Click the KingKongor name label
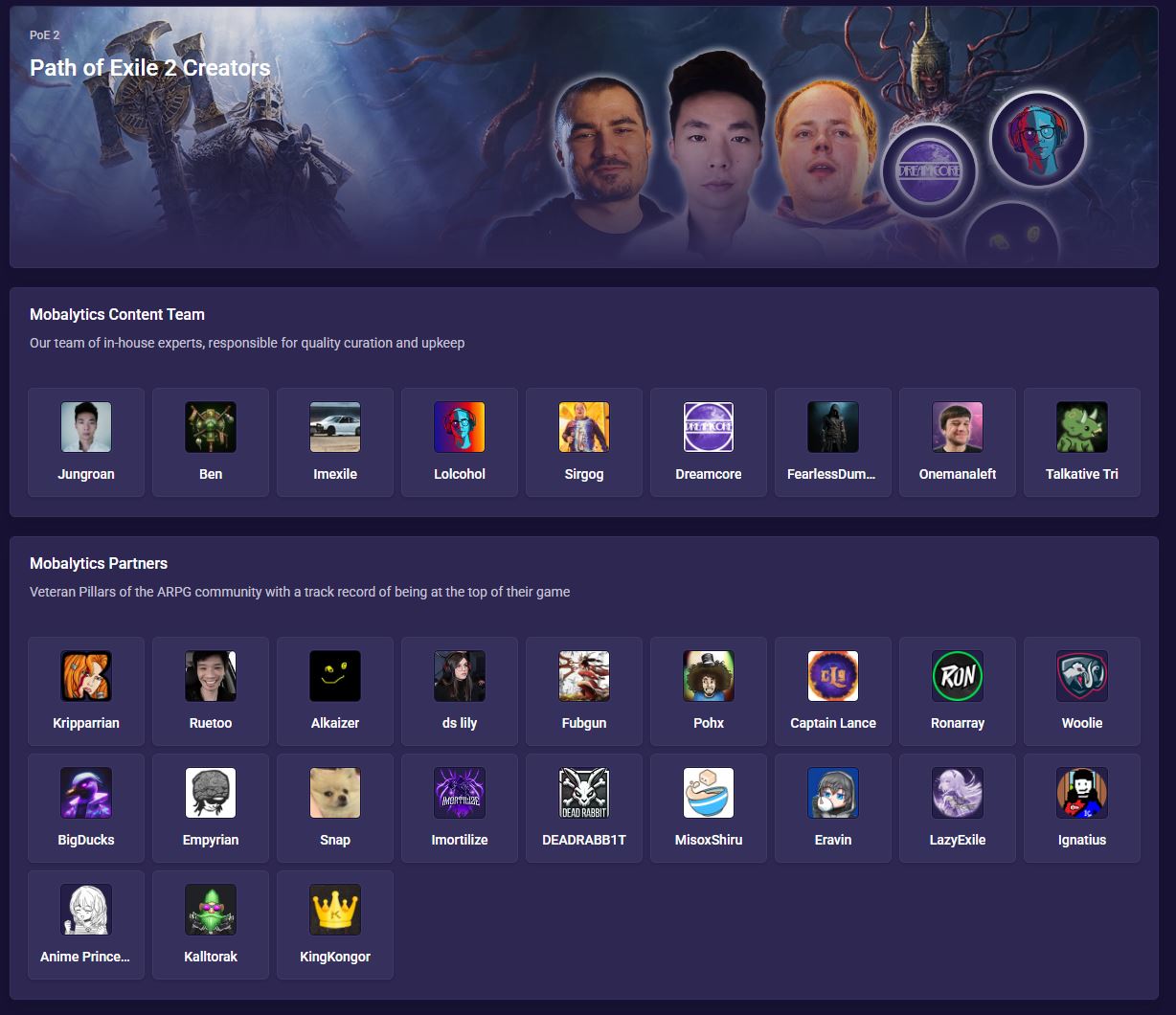This screenshot has width=1176, height=1015. [335, 957]
